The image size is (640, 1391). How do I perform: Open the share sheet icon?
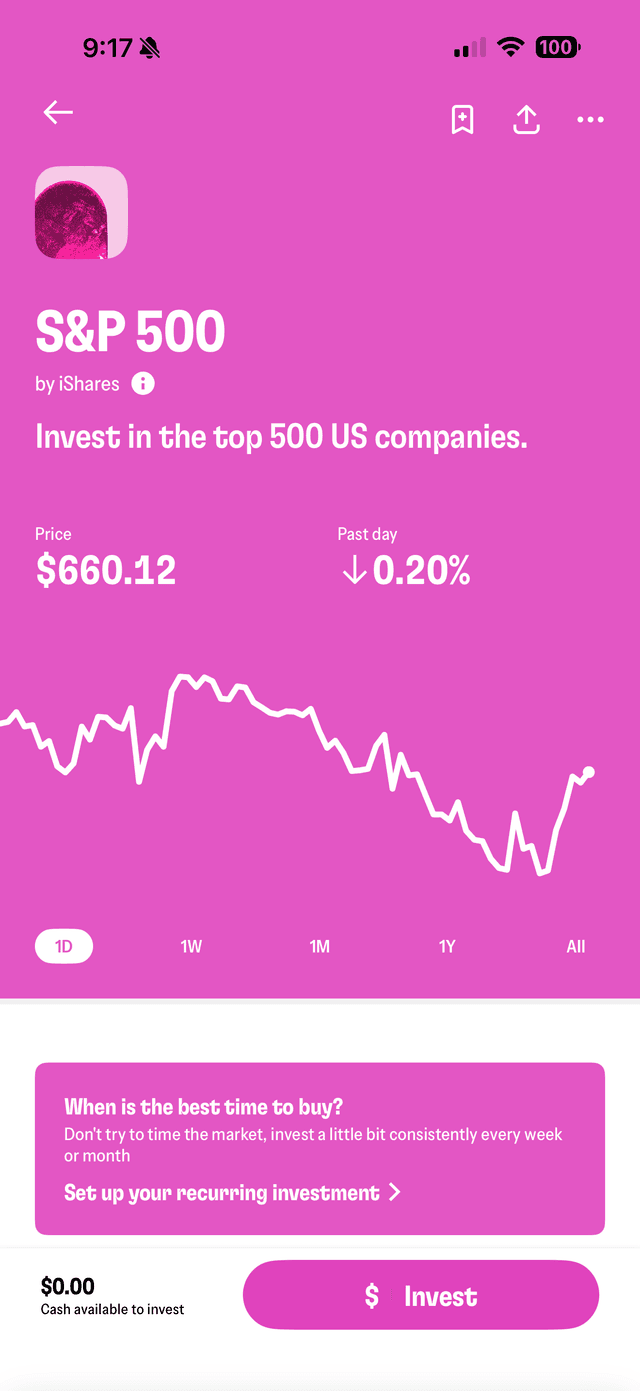tap(527, 120)
